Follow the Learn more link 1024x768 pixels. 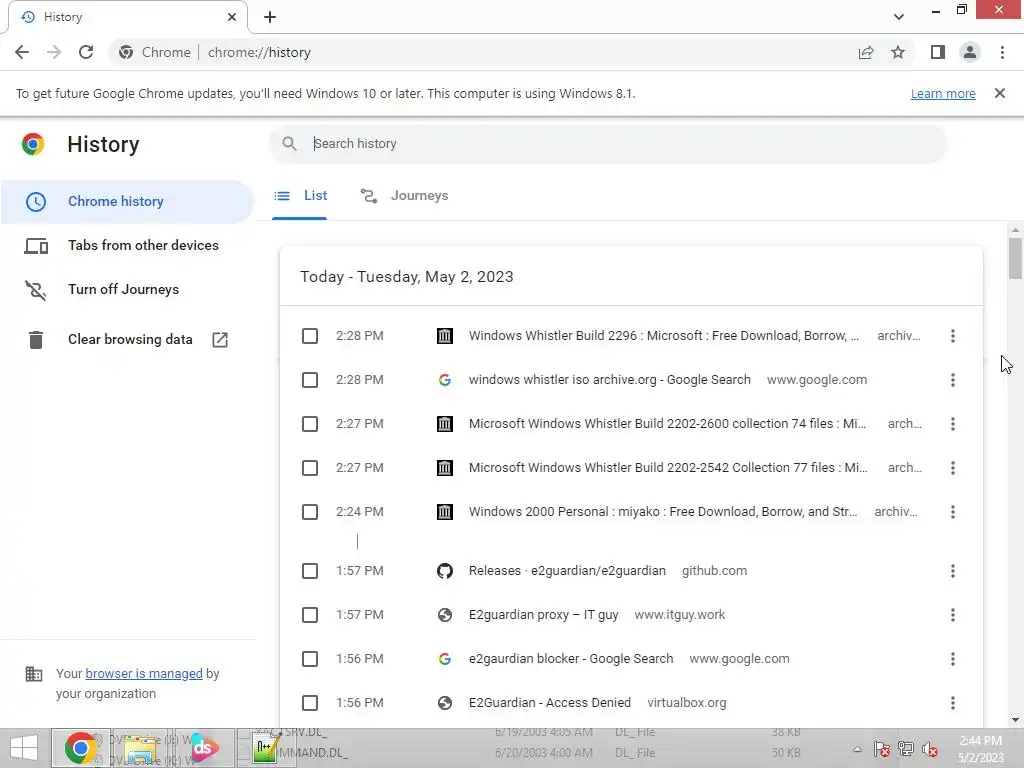[x=943, y=93]
